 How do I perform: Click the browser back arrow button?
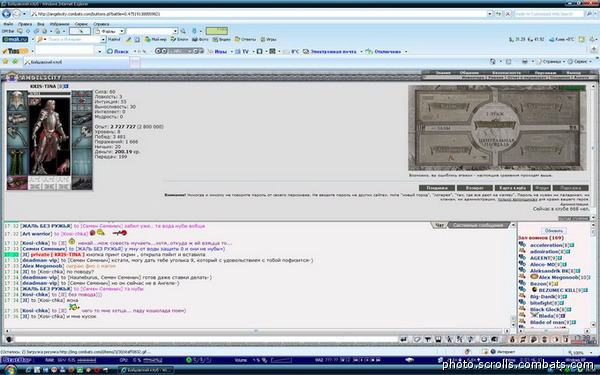(x=7, y=14)
